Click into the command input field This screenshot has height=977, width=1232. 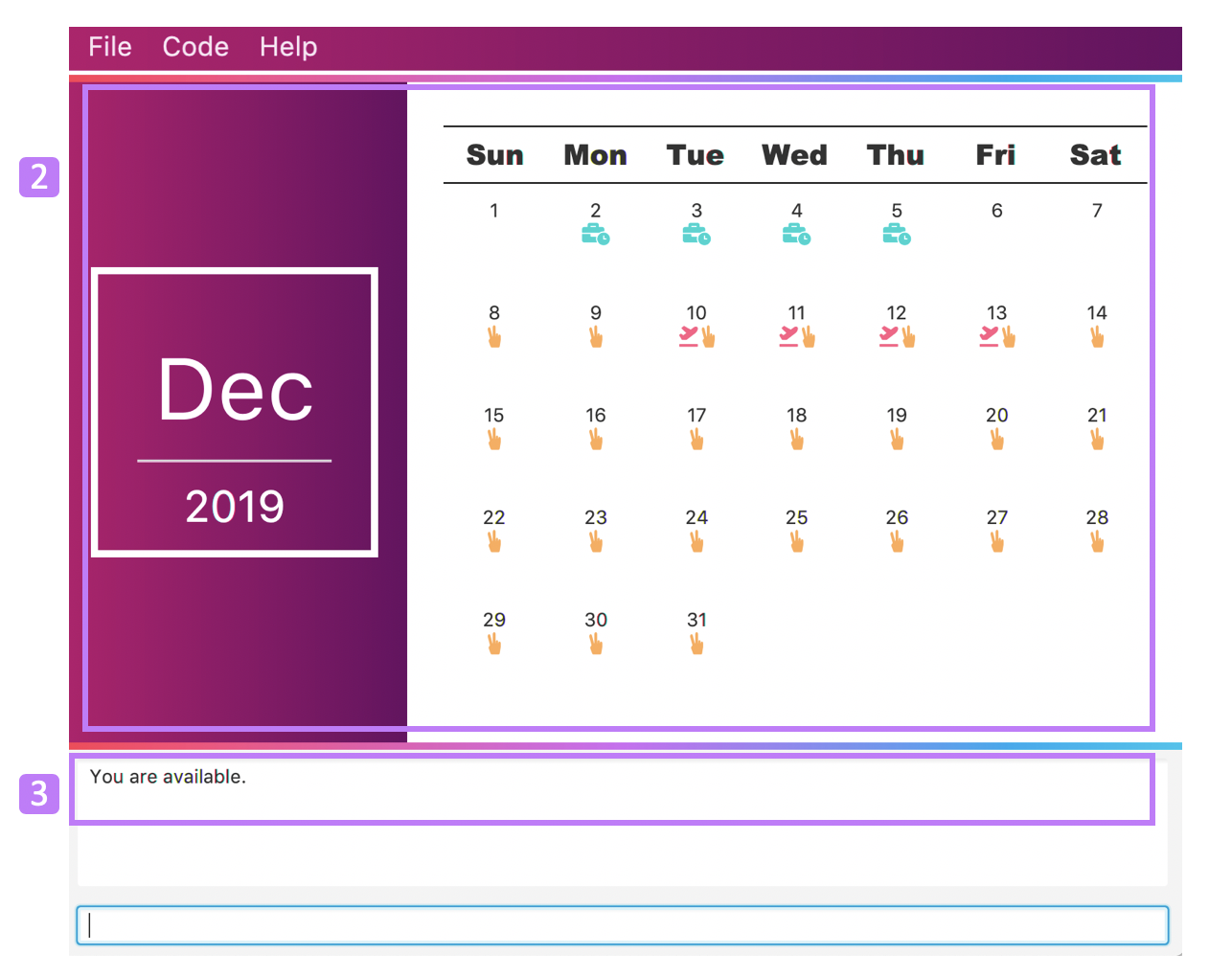tap(623, 925)
